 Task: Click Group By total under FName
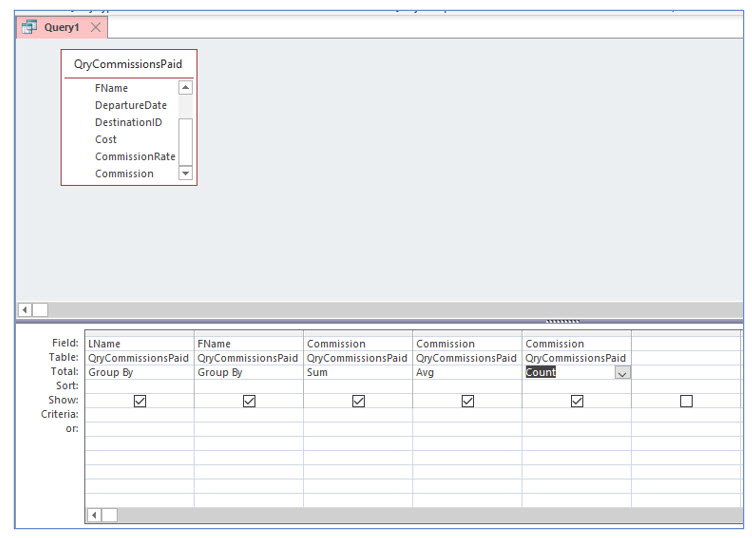point(249,373)
